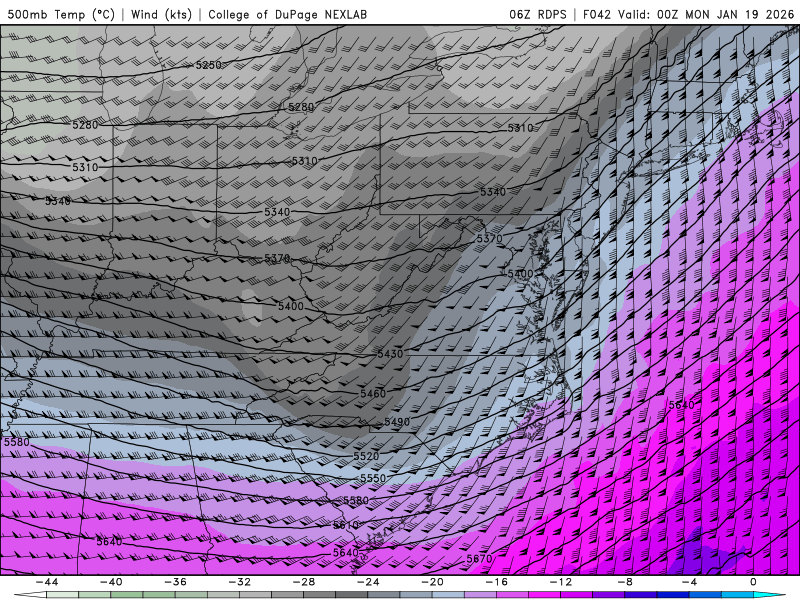This screenshot has width=800, height=600.
Task: Select the 5430 contour label
Action: coord(390,354)
